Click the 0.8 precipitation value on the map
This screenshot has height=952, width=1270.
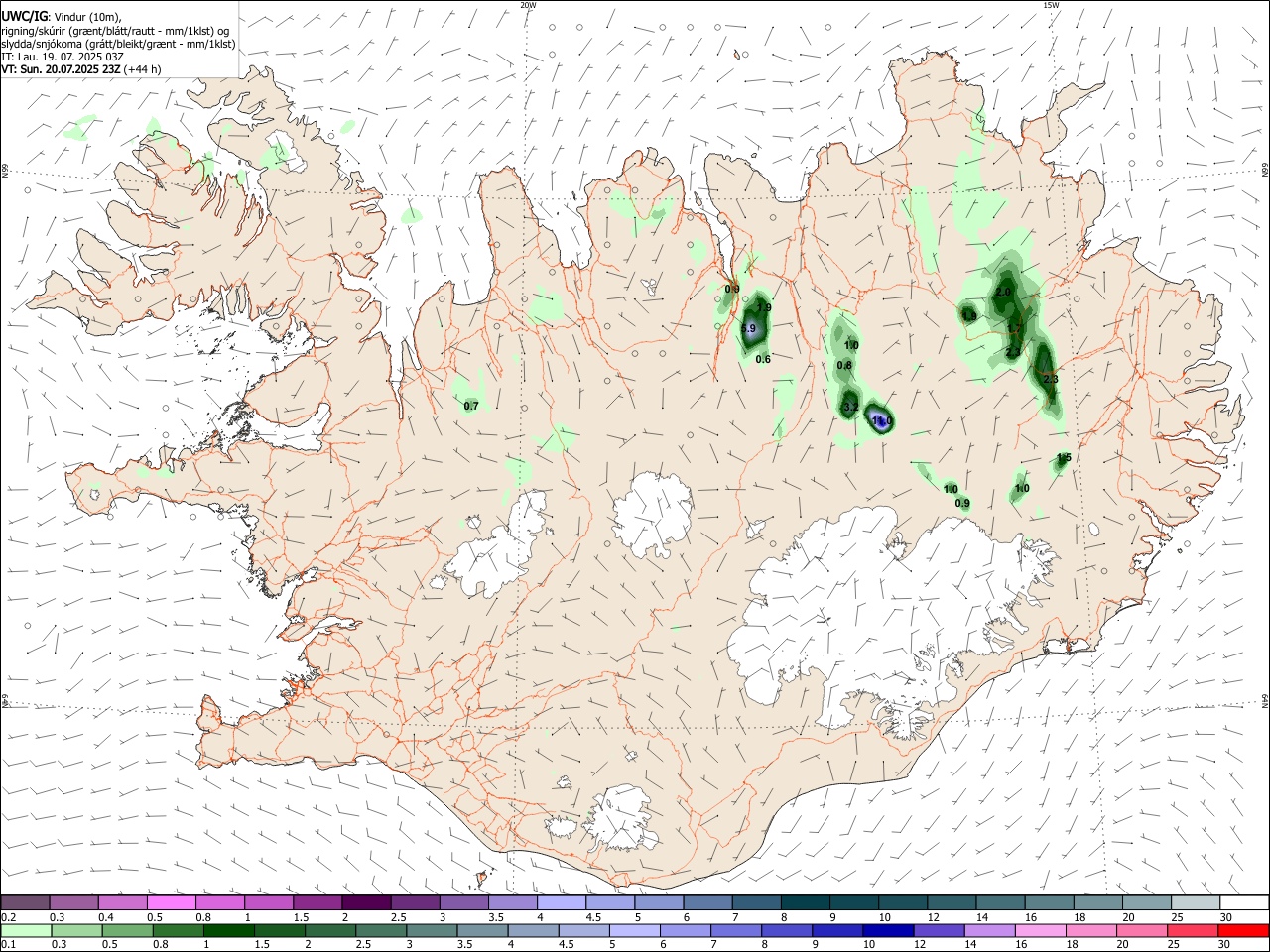pyautogui.click(x=844, y=366)
